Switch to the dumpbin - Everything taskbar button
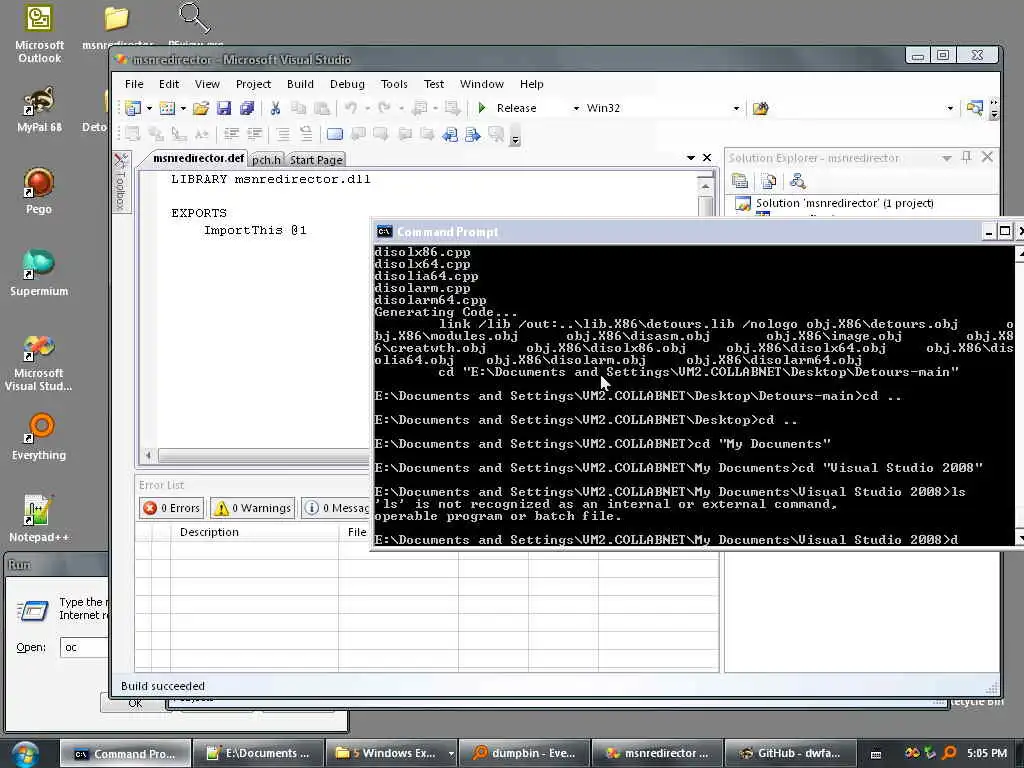 [524, 753]
